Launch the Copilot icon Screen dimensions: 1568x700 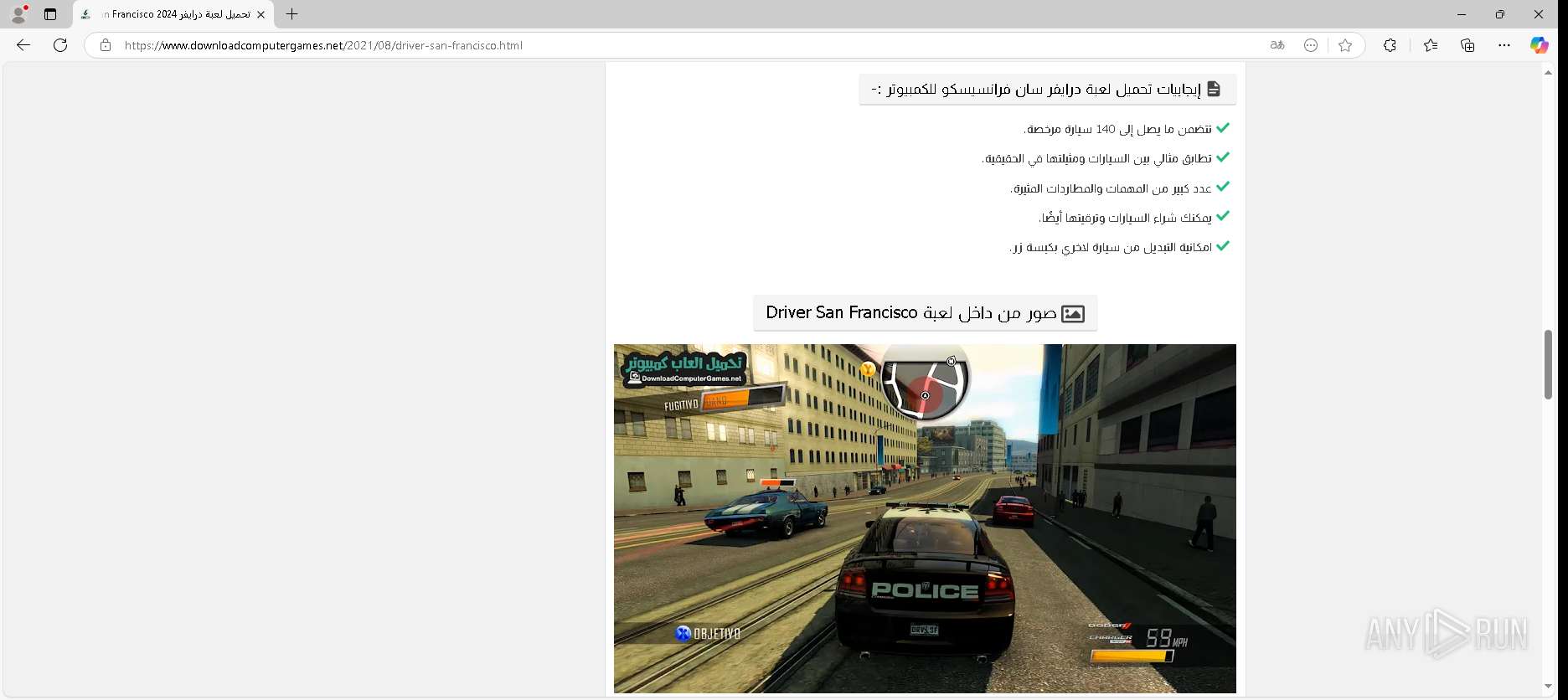point(1540,45)
